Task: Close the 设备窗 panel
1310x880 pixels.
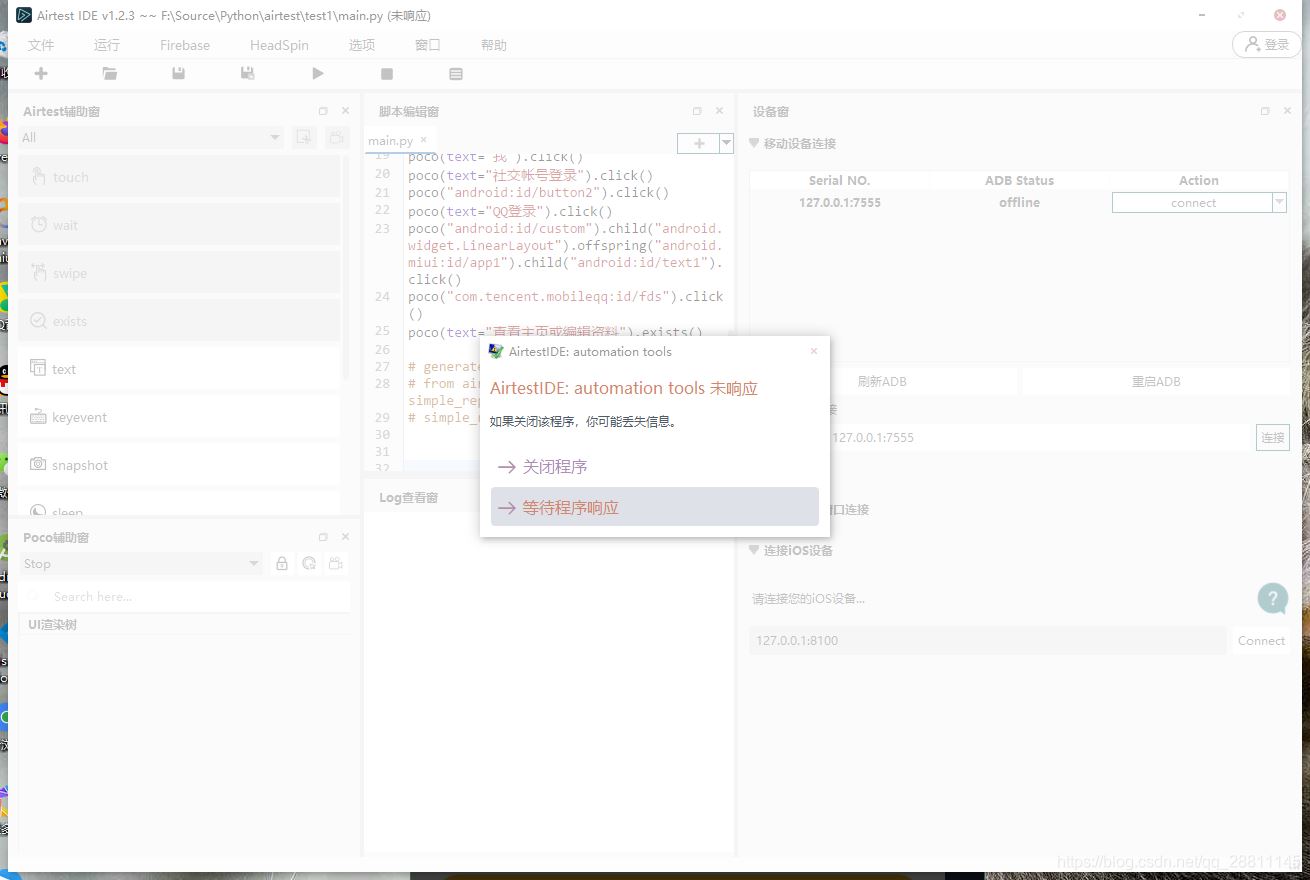Action: pos(1288,111)
